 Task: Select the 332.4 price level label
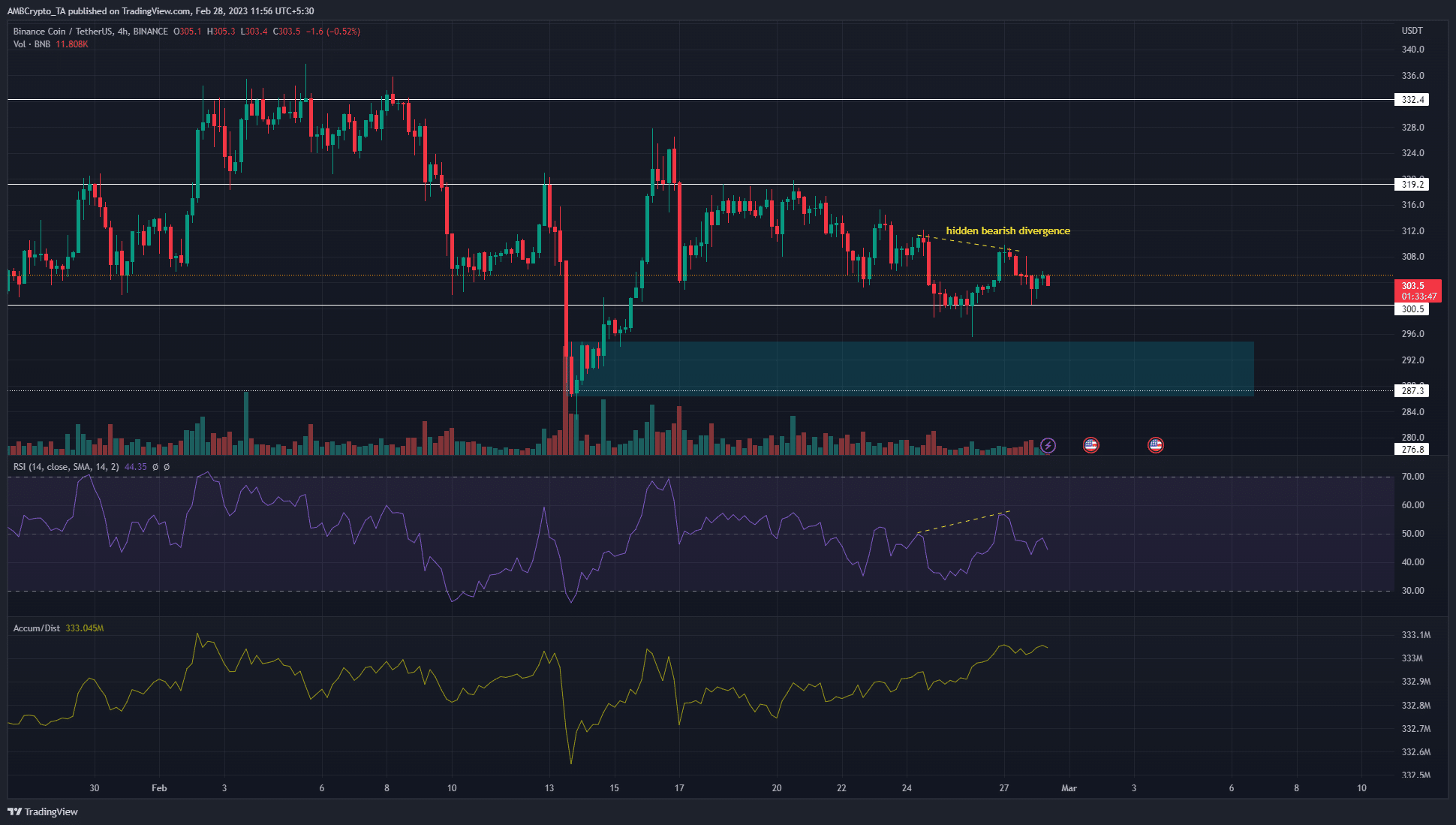[x=1412, y=100]
